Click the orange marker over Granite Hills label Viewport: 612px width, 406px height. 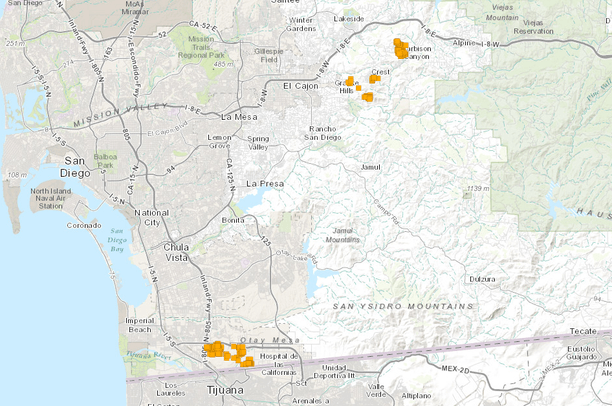(350, 81)
